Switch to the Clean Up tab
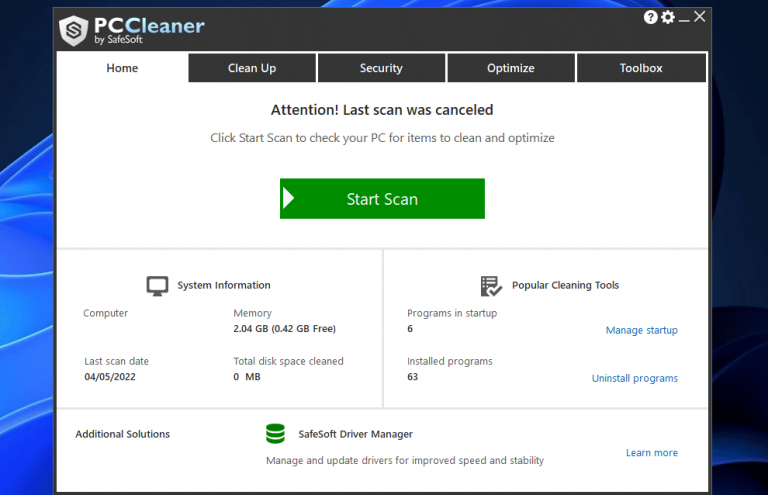 pyautogui.click(x=252, y=68)
